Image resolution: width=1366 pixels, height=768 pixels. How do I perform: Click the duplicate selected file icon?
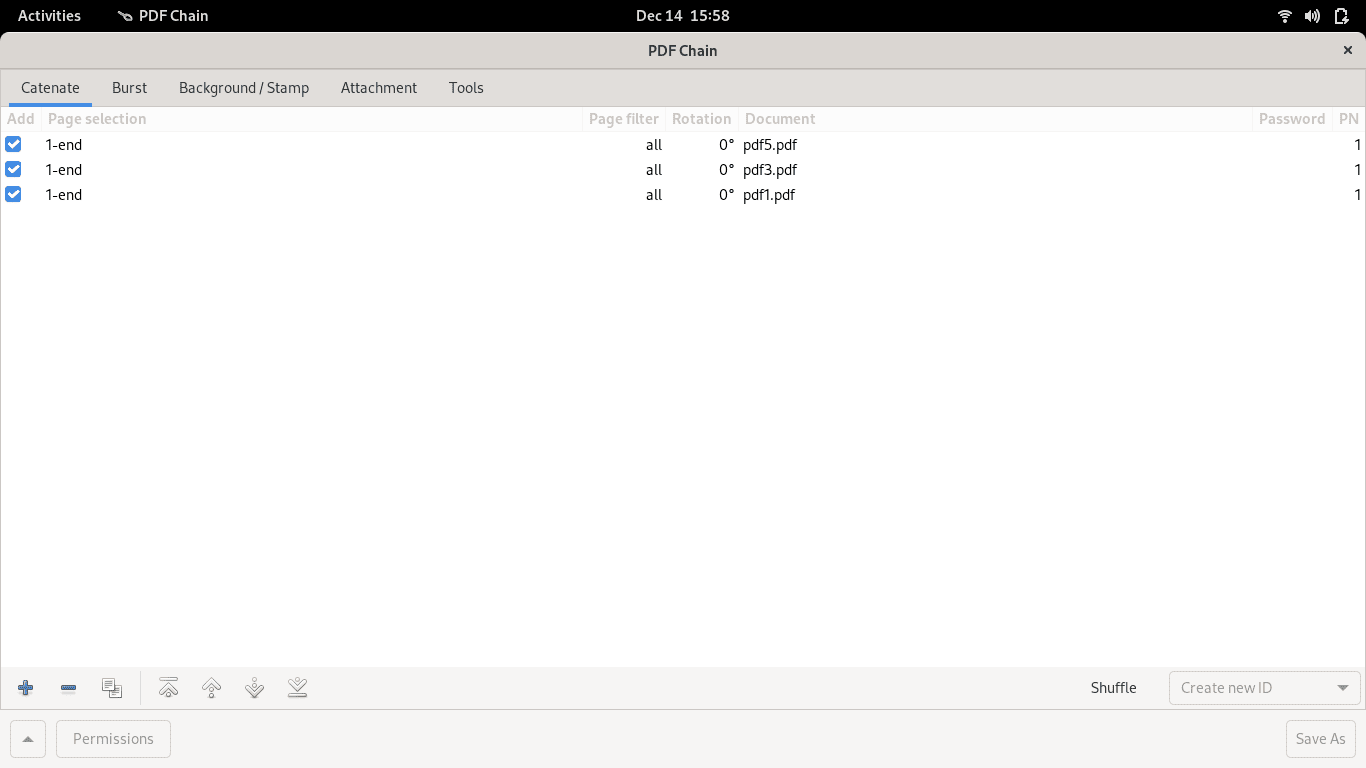click(112, 688)
